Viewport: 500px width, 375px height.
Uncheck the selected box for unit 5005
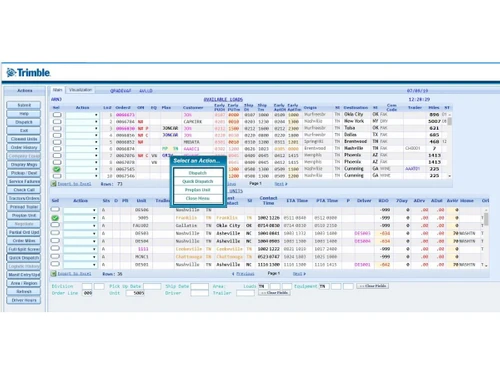pos(55,218)
